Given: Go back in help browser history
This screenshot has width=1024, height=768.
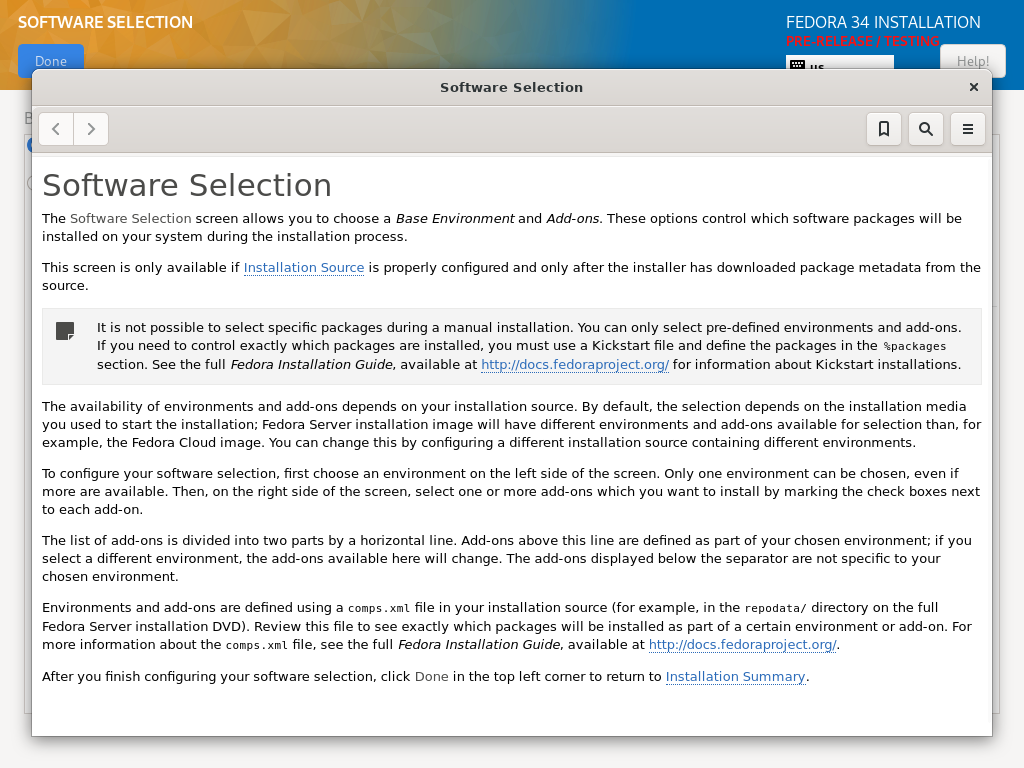Looking at the screenshot, I should point(56,129).
